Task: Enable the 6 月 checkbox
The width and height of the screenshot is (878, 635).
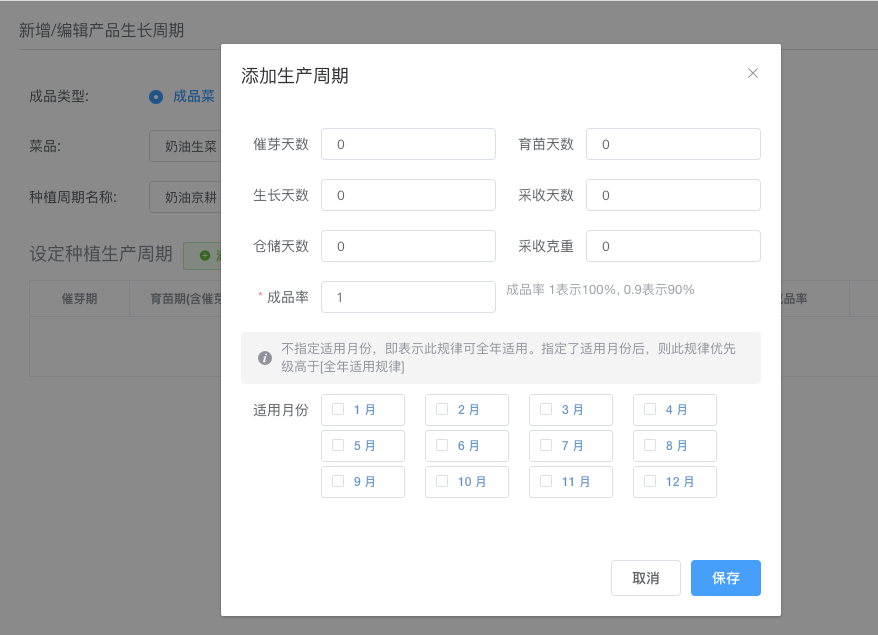Action: (442, 445)
